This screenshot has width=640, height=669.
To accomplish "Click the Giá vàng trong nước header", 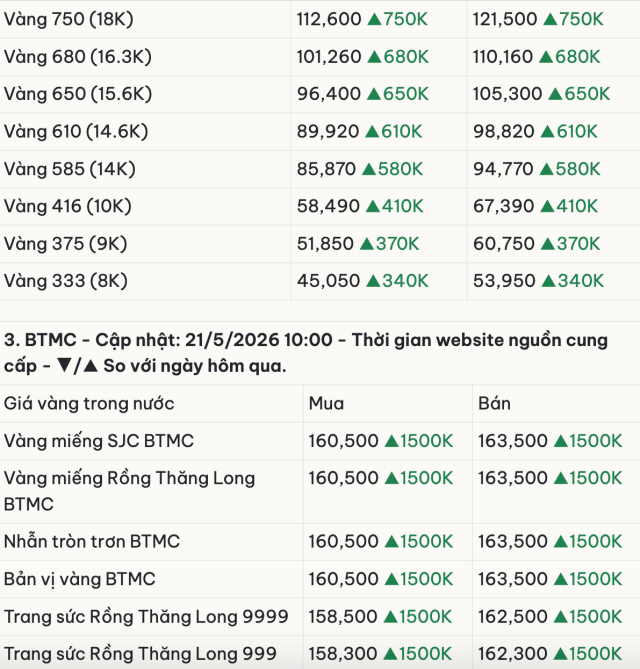I will pos(89,404).
